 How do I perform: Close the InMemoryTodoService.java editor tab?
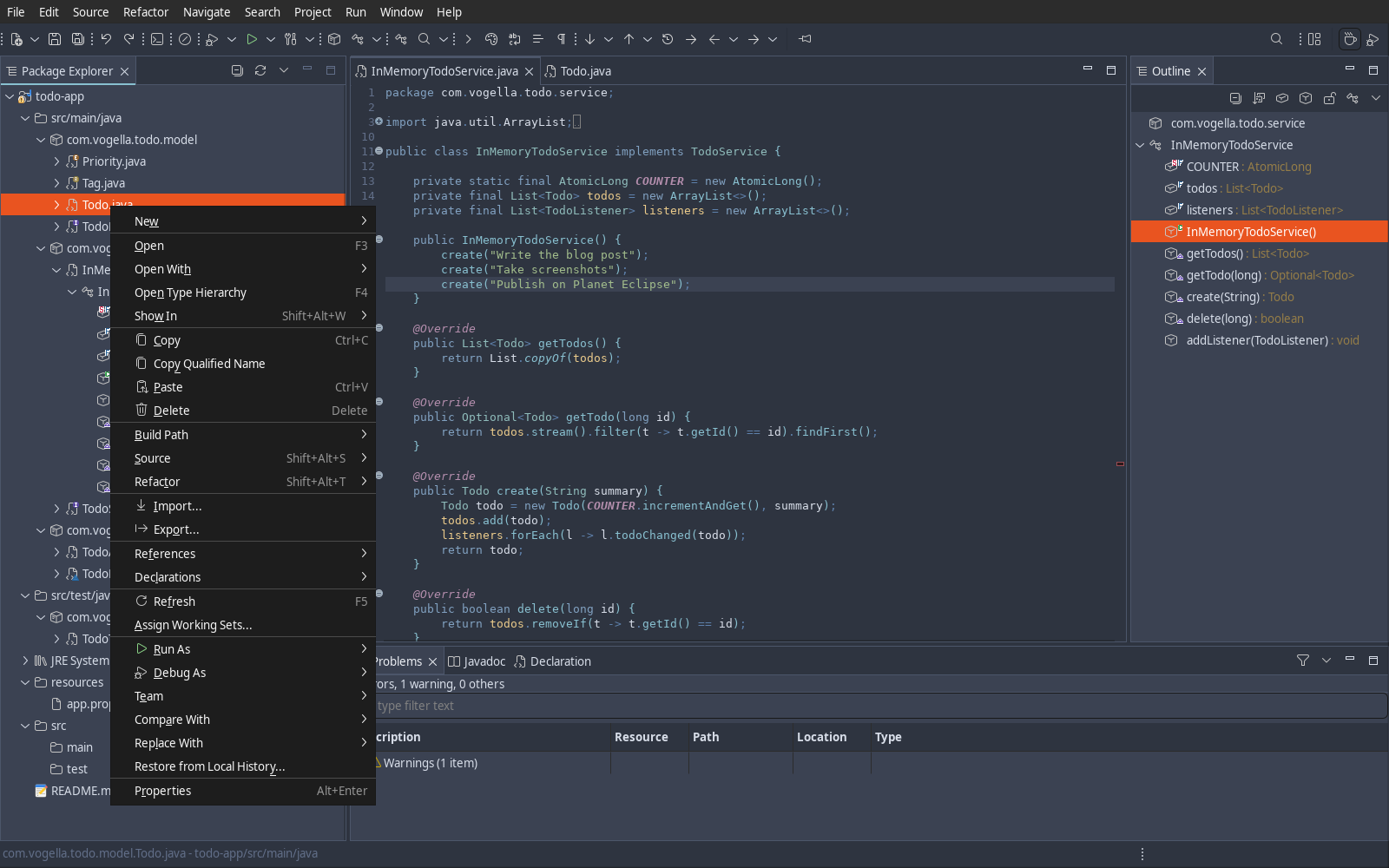tap(529, 72)
